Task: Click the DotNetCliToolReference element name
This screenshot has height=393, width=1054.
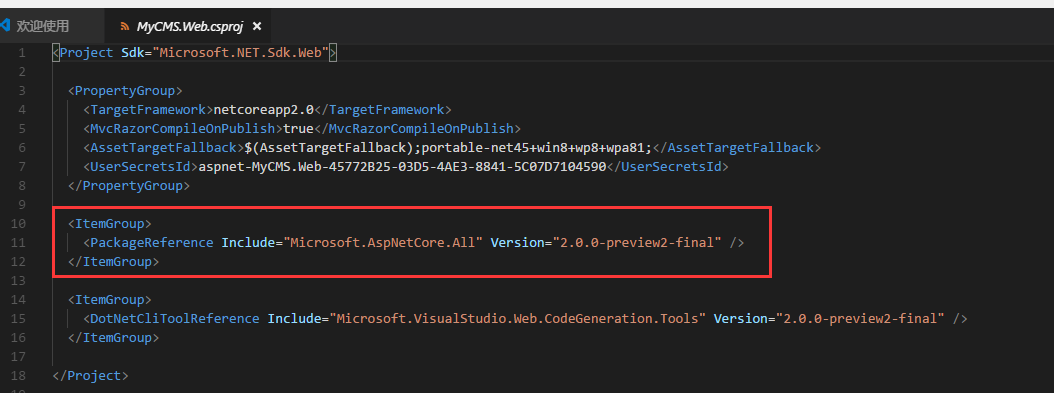Action: (175, 318)
